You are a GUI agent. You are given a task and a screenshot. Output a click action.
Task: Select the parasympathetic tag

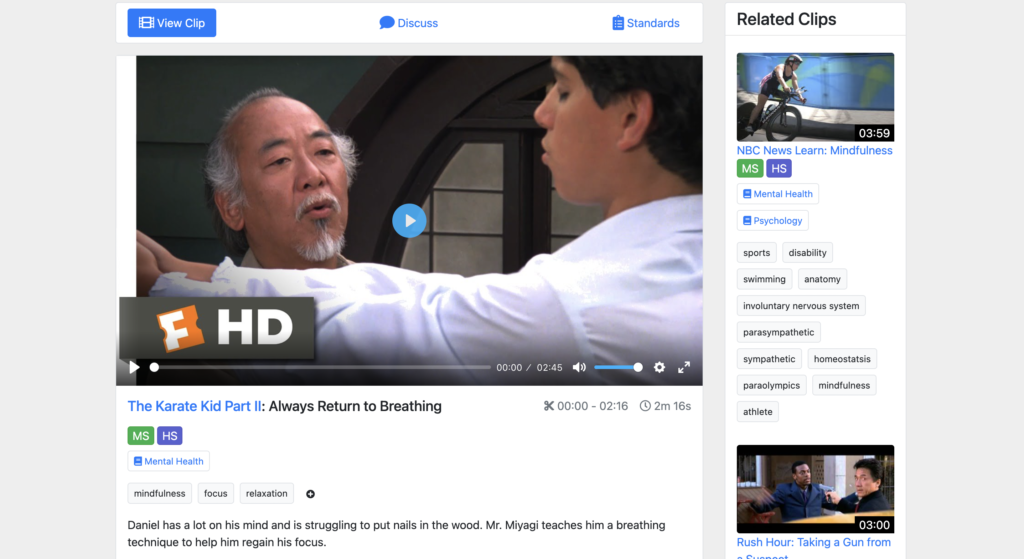point(778,332)
